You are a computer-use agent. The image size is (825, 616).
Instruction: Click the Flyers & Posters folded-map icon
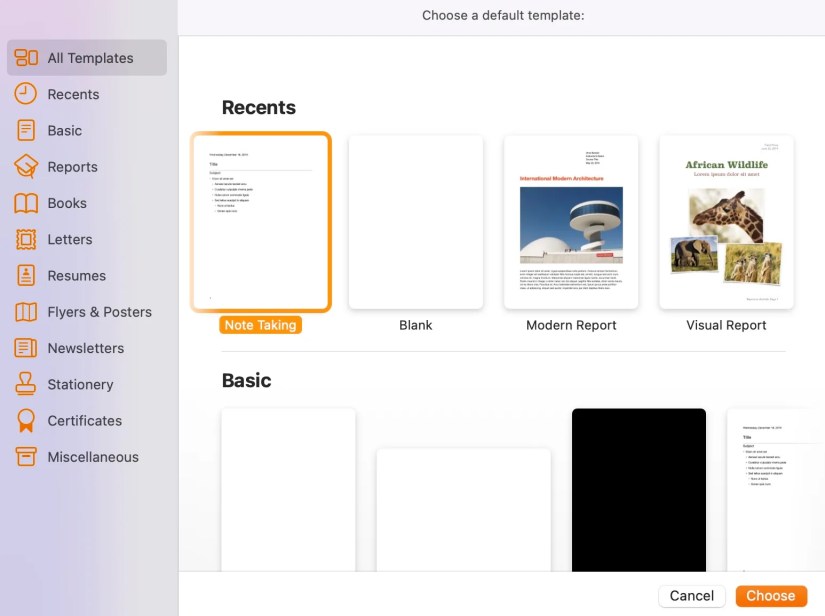(x=26, y=312)
